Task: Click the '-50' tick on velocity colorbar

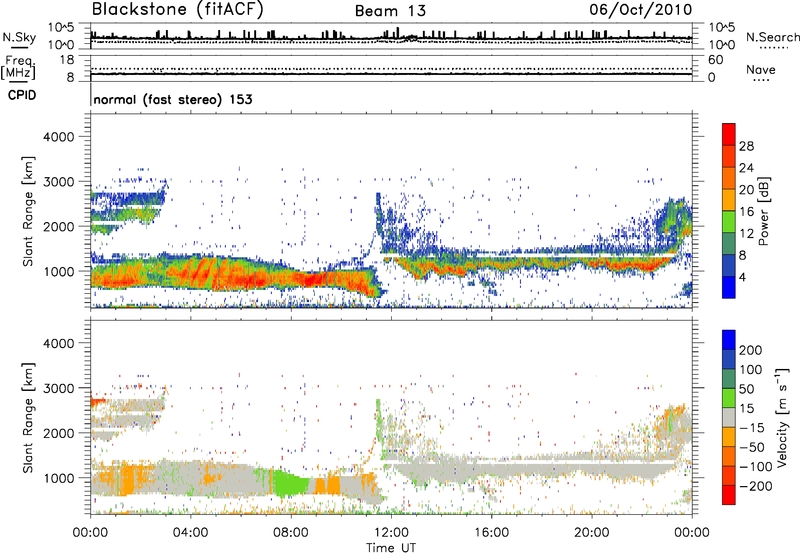Action: point(752,447)
